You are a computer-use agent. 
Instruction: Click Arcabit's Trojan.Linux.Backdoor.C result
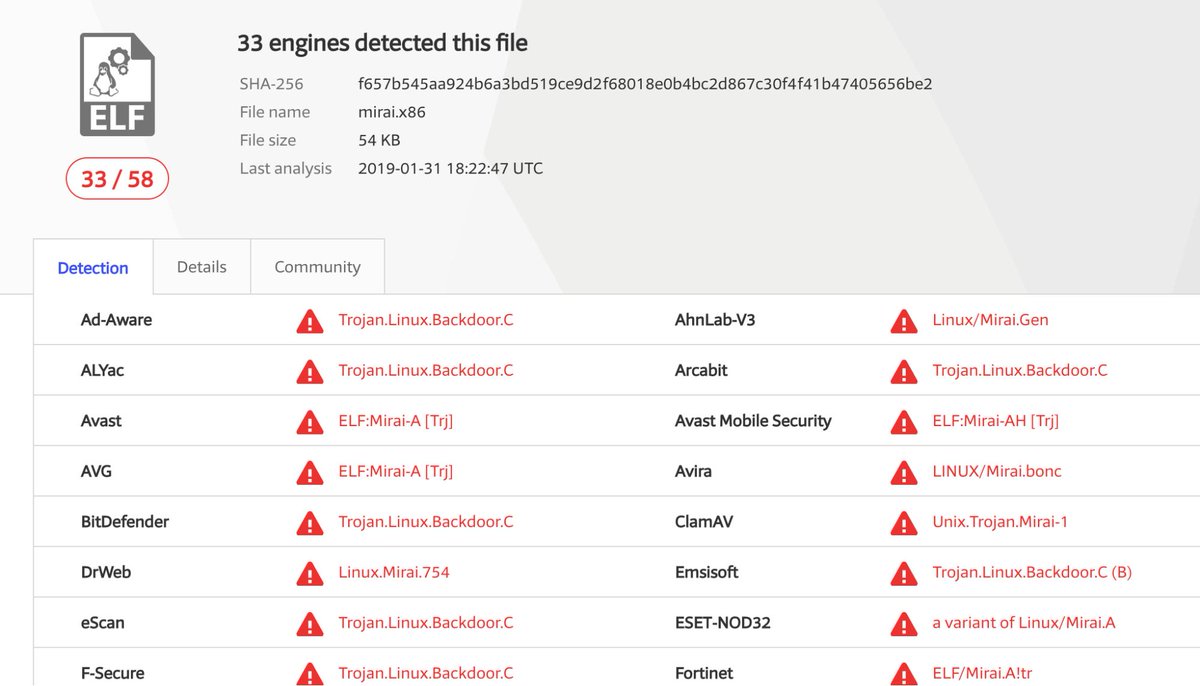[x=1020, y=370]
